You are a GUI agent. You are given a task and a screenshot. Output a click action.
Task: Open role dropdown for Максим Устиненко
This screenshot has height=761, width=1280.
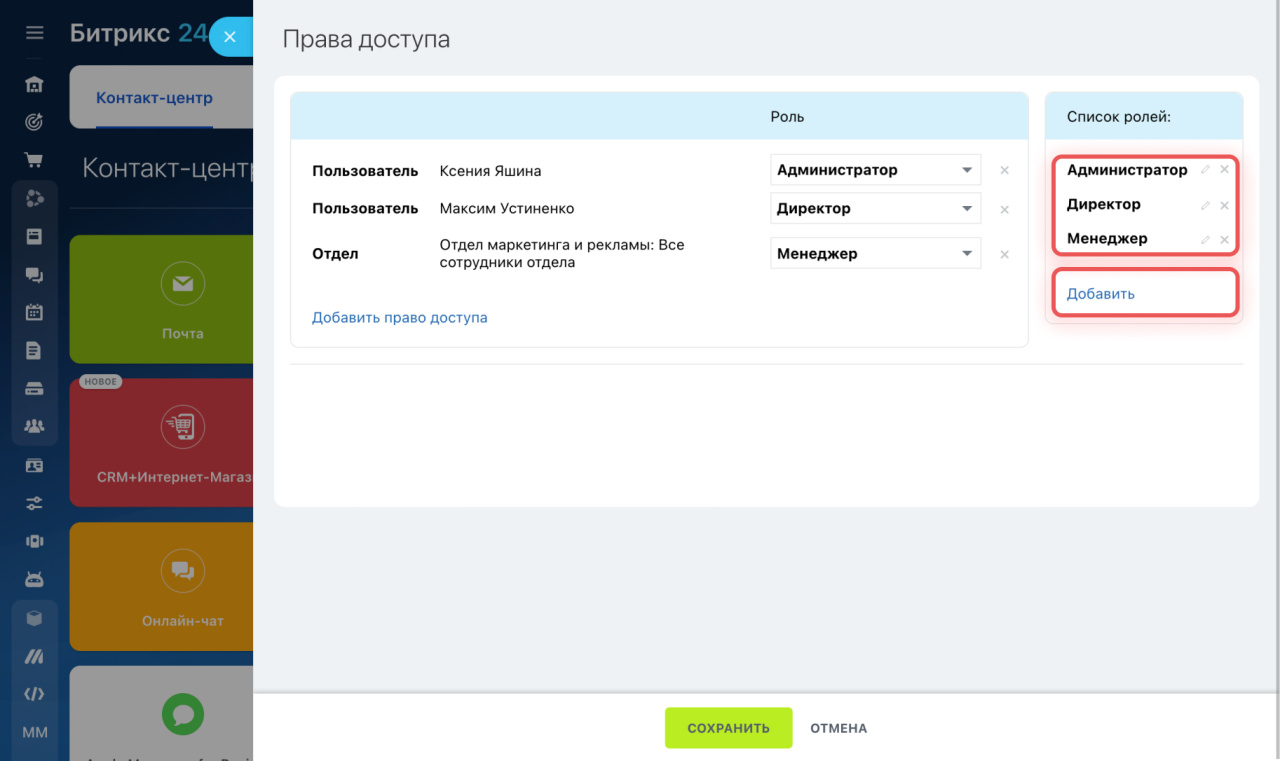pyautogui.click(x=875, y=208)
